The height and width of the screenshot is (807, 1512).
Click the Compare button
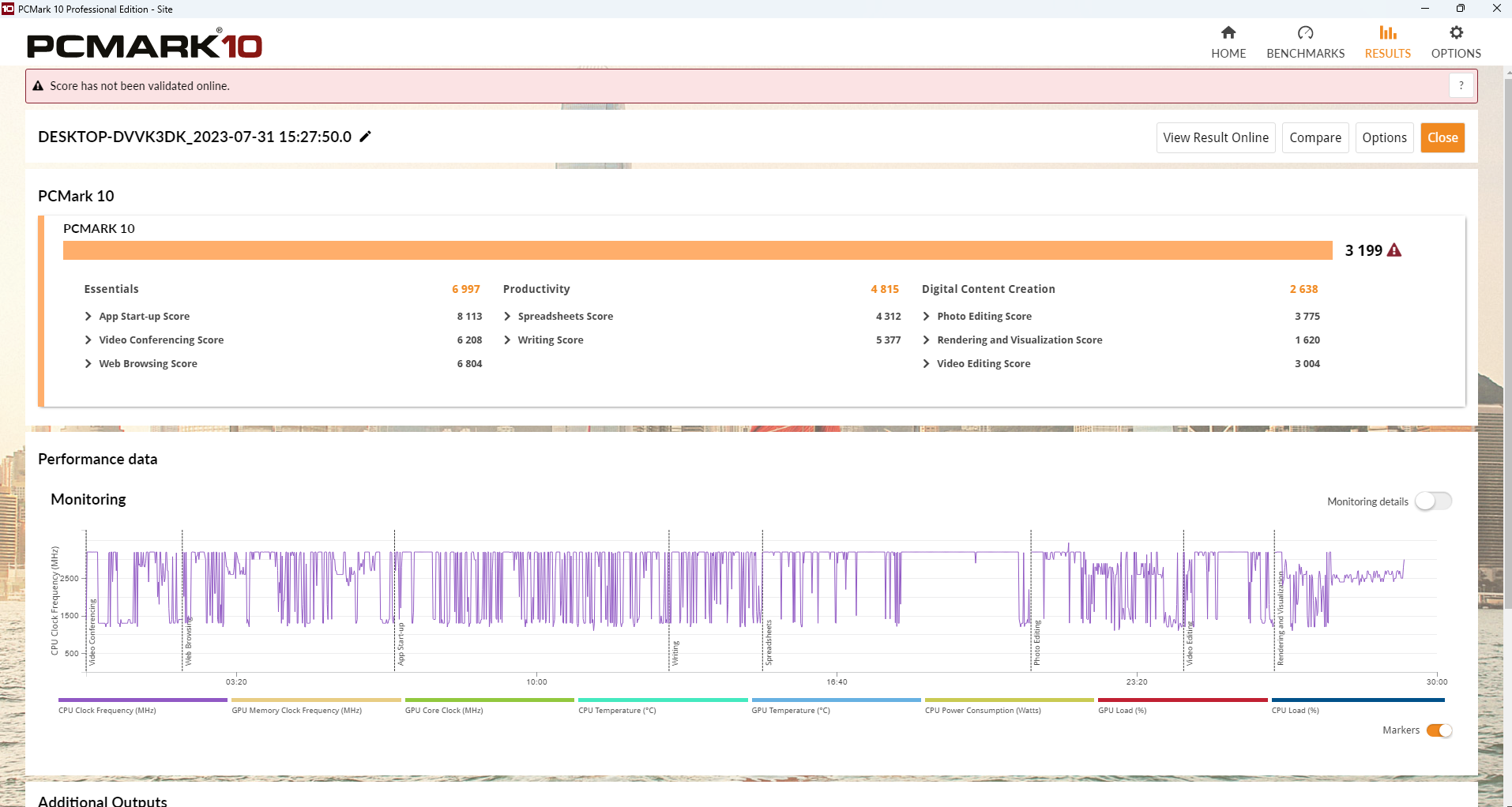point(1315,137)
